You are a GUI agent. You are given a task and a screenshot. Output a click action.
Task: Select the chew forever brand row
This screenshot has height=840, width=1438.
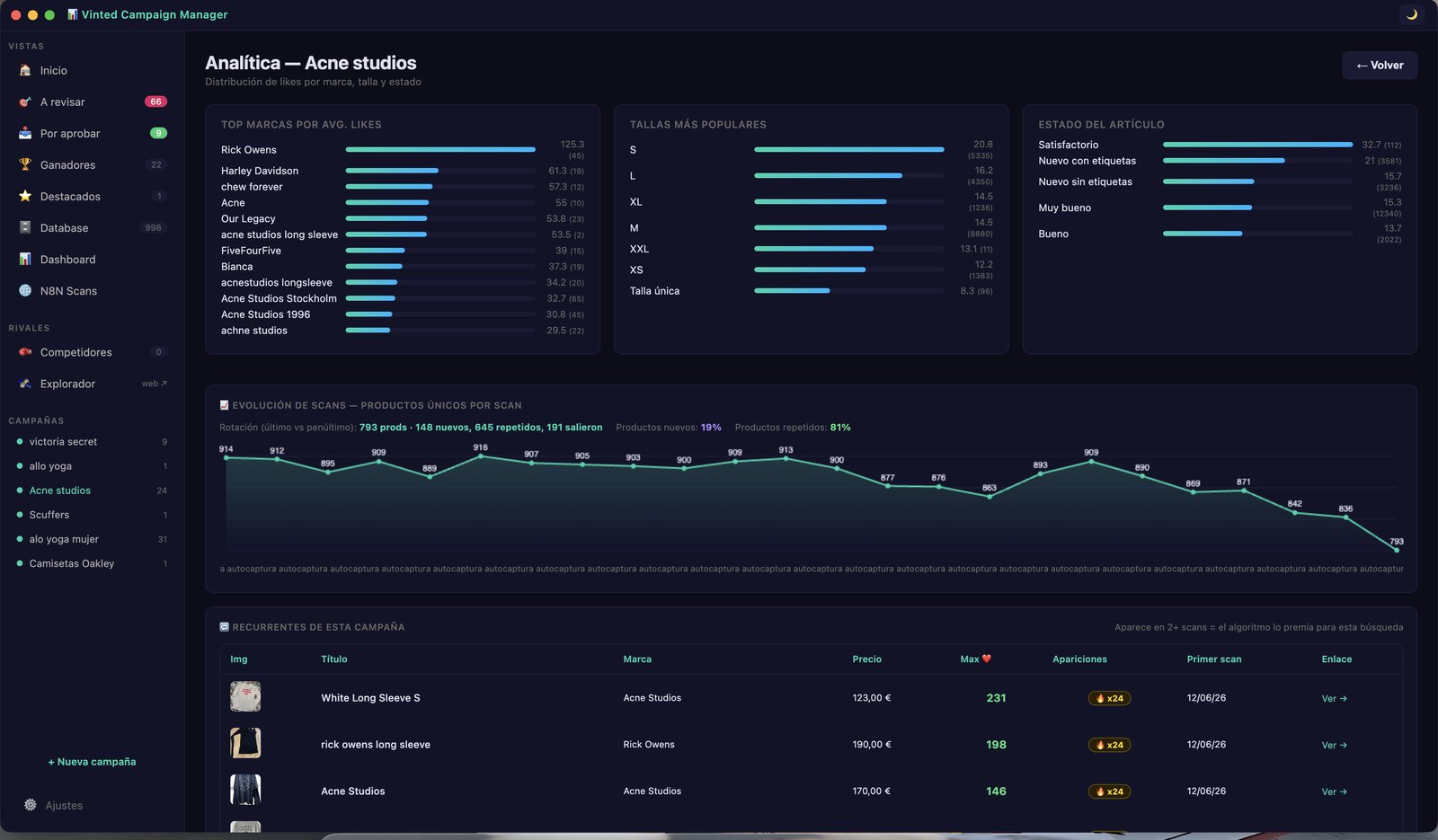403,187
